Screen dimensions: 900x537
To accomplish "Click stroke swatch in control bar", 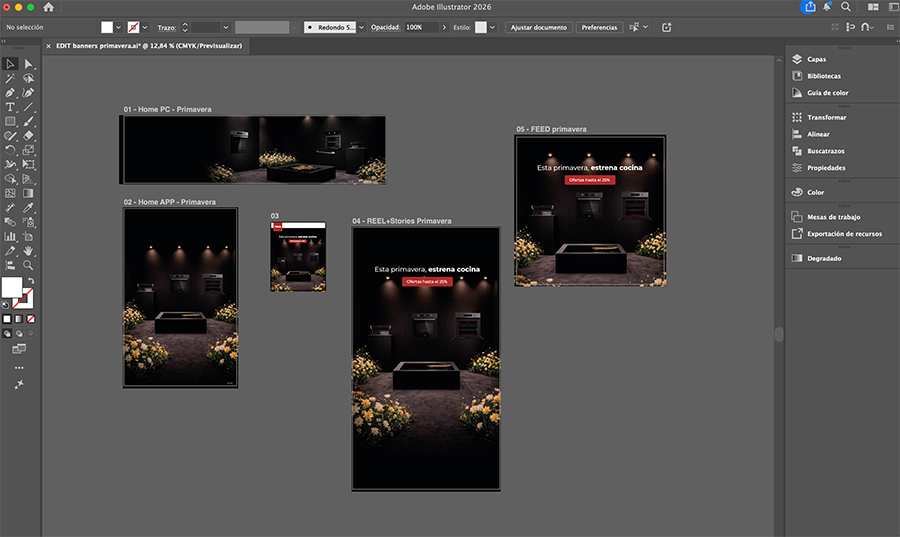I will 133,27.
